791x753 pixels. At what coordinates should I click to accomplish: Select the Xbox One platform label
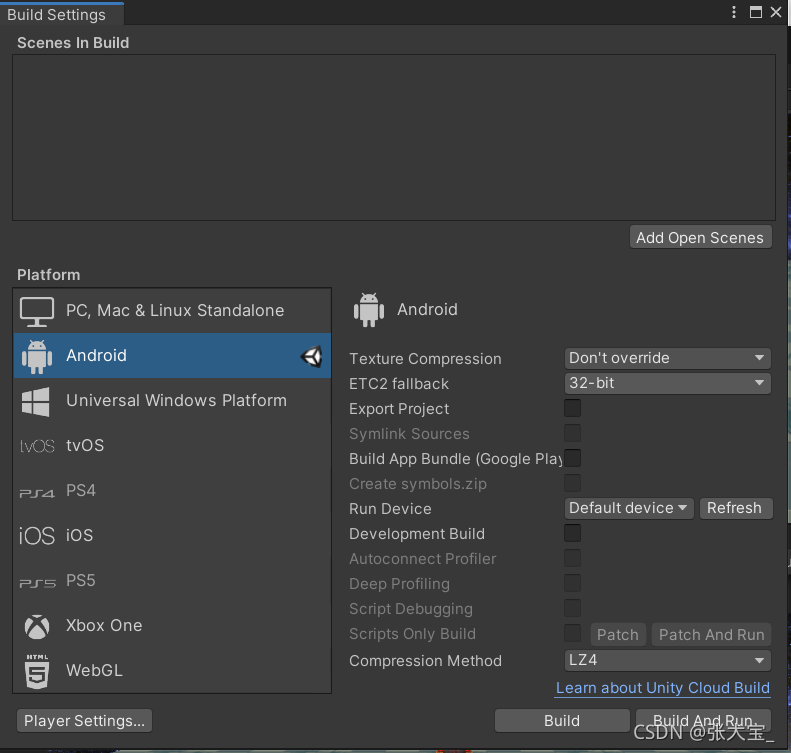coord(104,625)
